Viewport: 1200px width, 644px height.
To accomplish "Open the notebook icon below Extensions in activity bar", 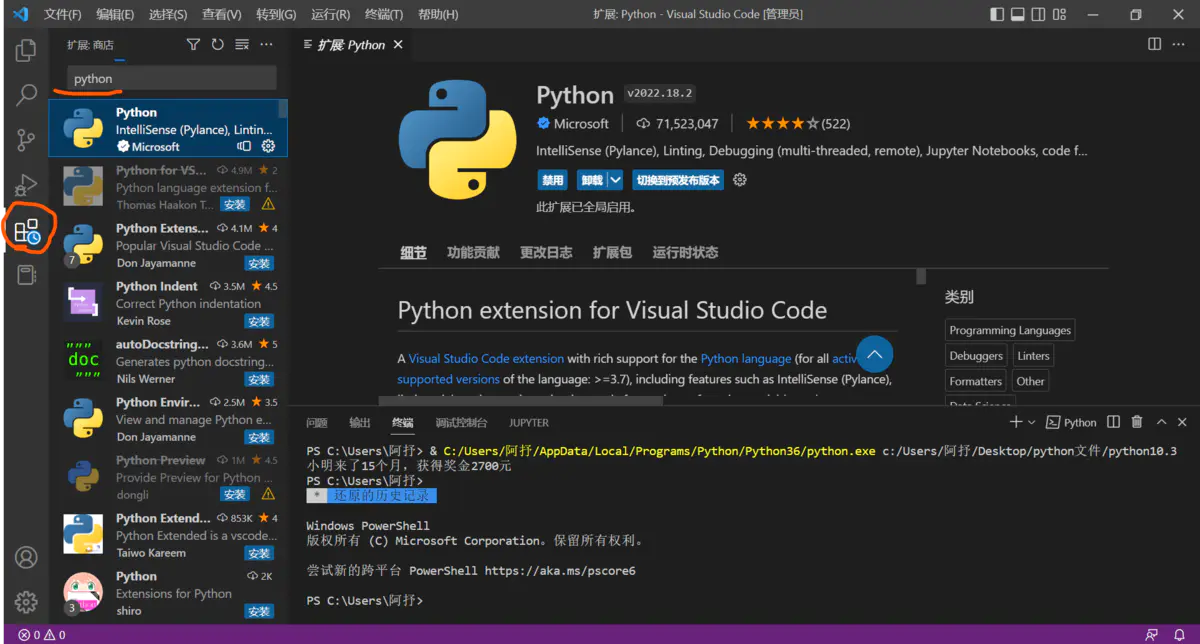I will [26, 275].
